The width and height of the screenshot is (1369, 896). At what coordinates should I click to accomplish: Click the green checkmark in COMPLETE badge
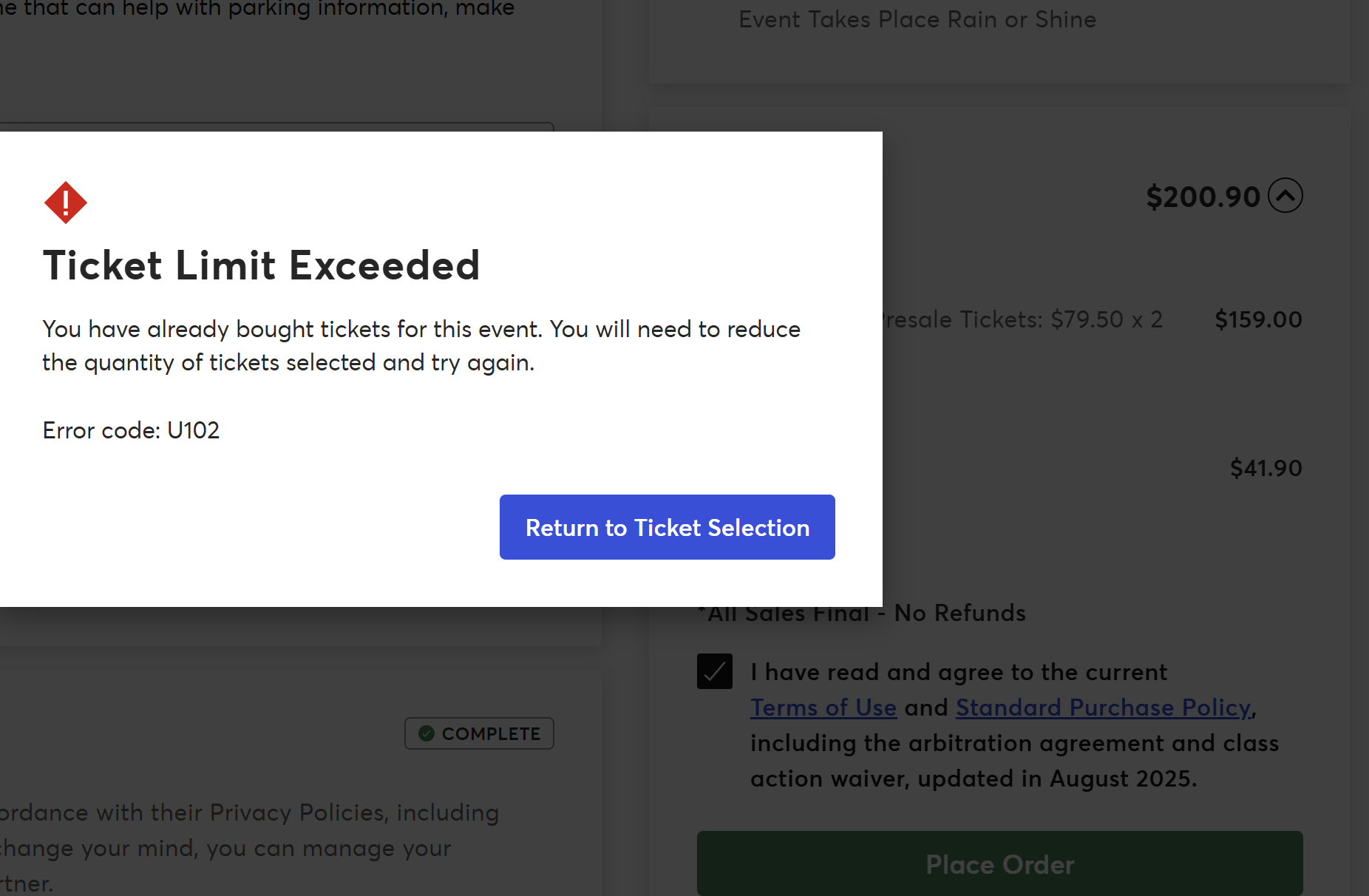click(427, 733)
